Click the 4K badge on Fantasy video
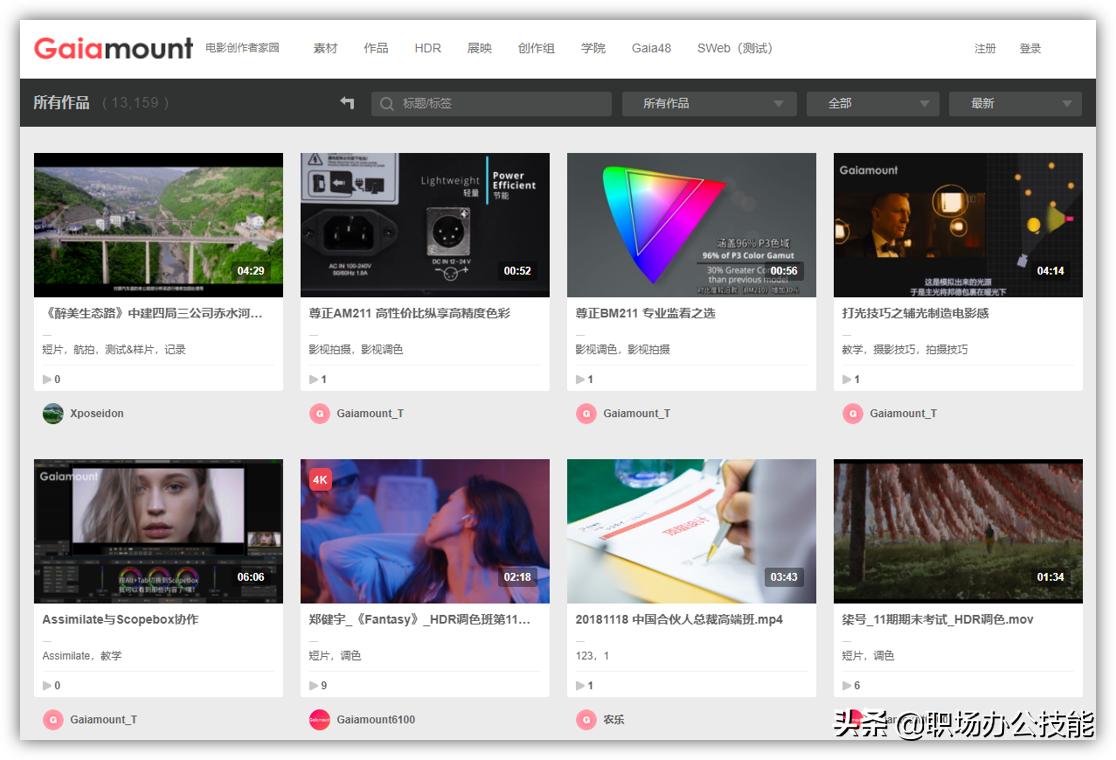This screenshot has height=760, width=1116. (320, 479)
